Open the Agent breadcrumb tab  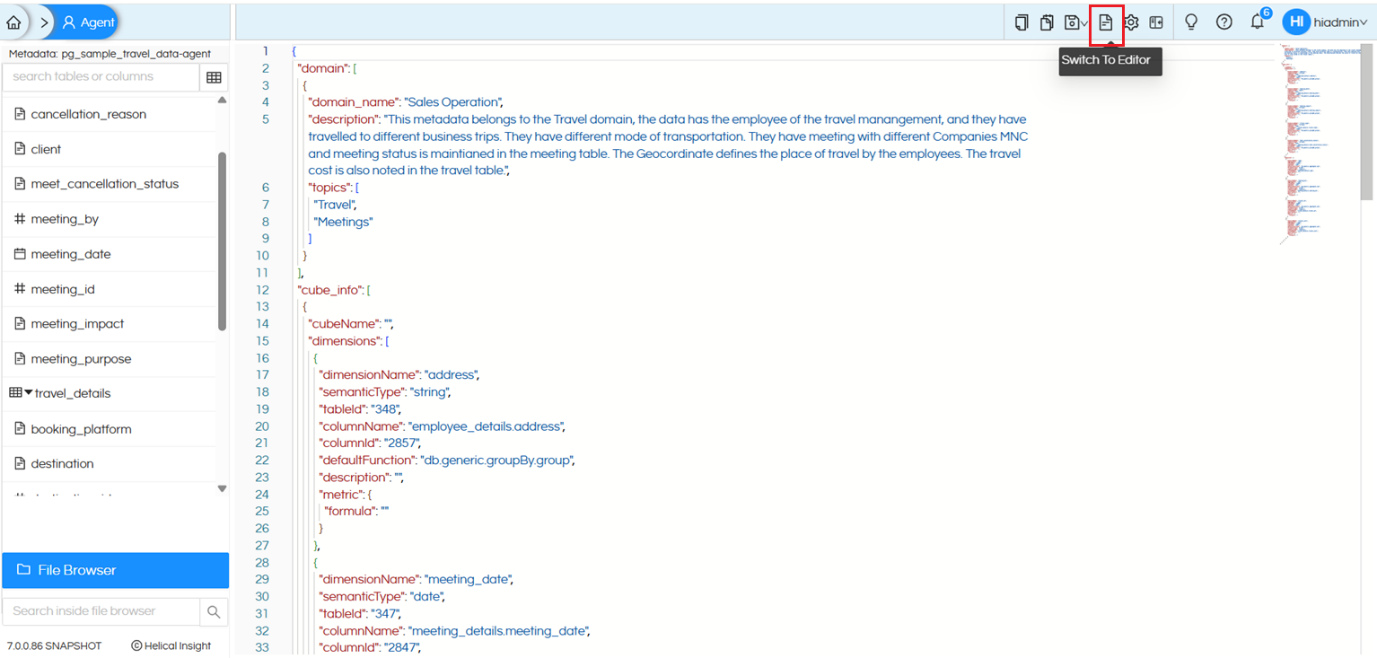88,22
